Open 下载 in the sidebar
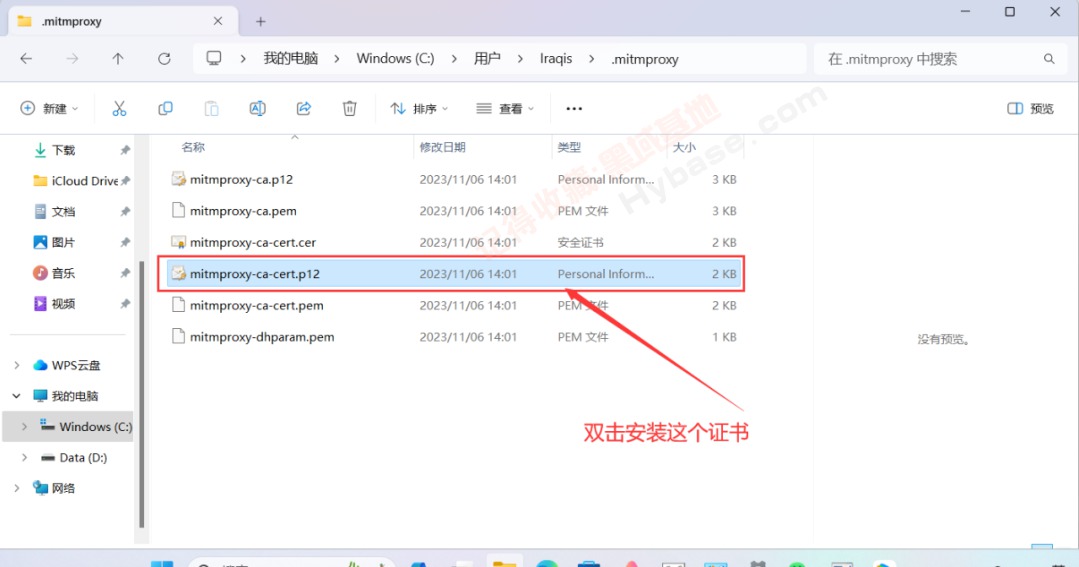Viewport: 1079px width, 567px height. pyautogui.click(x=63, y=150)
